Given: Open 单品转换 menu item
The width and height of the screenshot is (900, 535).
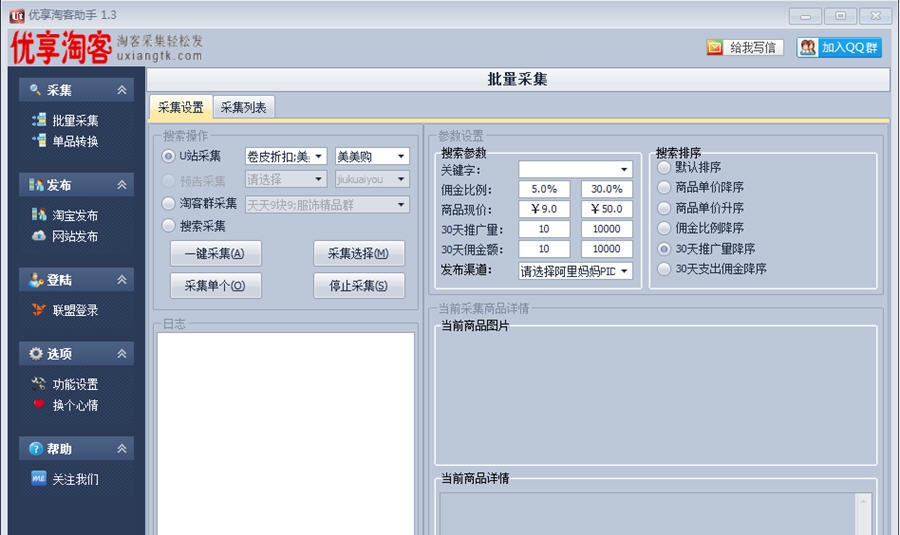Looking at the screenshot, I should [x=75, y=141].
